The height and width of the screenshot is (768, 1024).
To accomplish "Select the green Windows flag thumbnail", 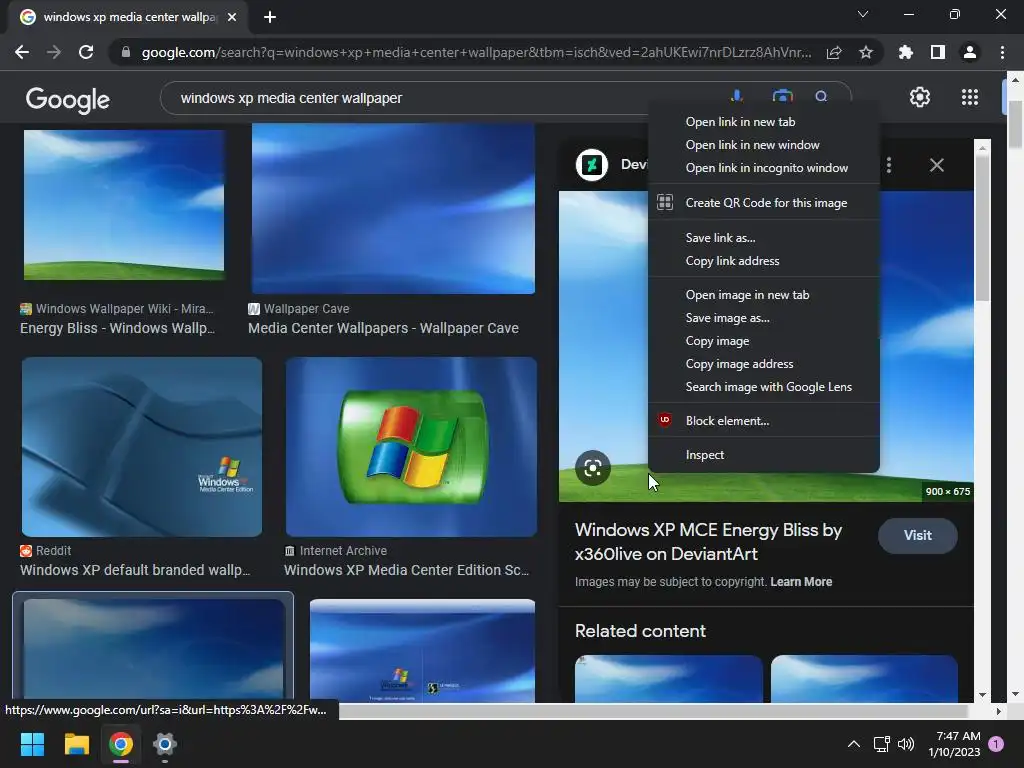I will [411, 447].
